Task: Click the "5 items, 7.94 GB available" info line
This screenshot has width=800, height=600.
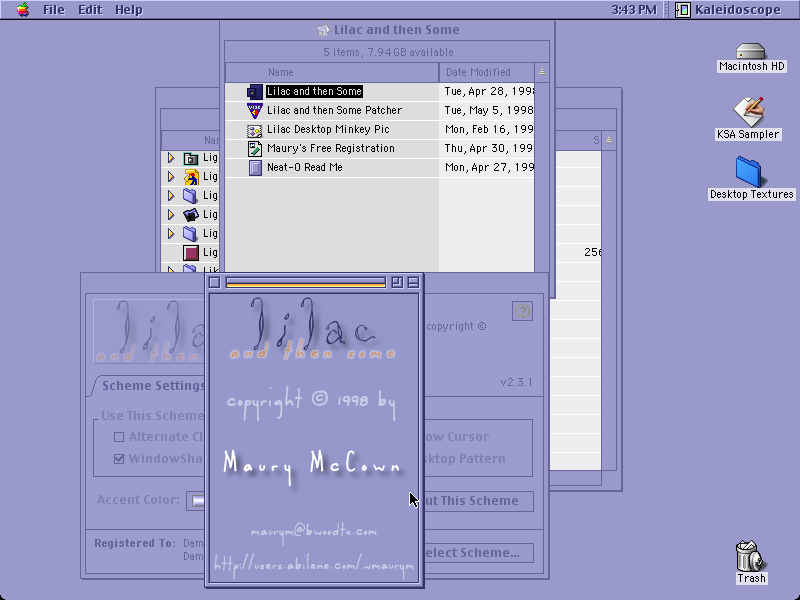Action: [x=388, y=52]
